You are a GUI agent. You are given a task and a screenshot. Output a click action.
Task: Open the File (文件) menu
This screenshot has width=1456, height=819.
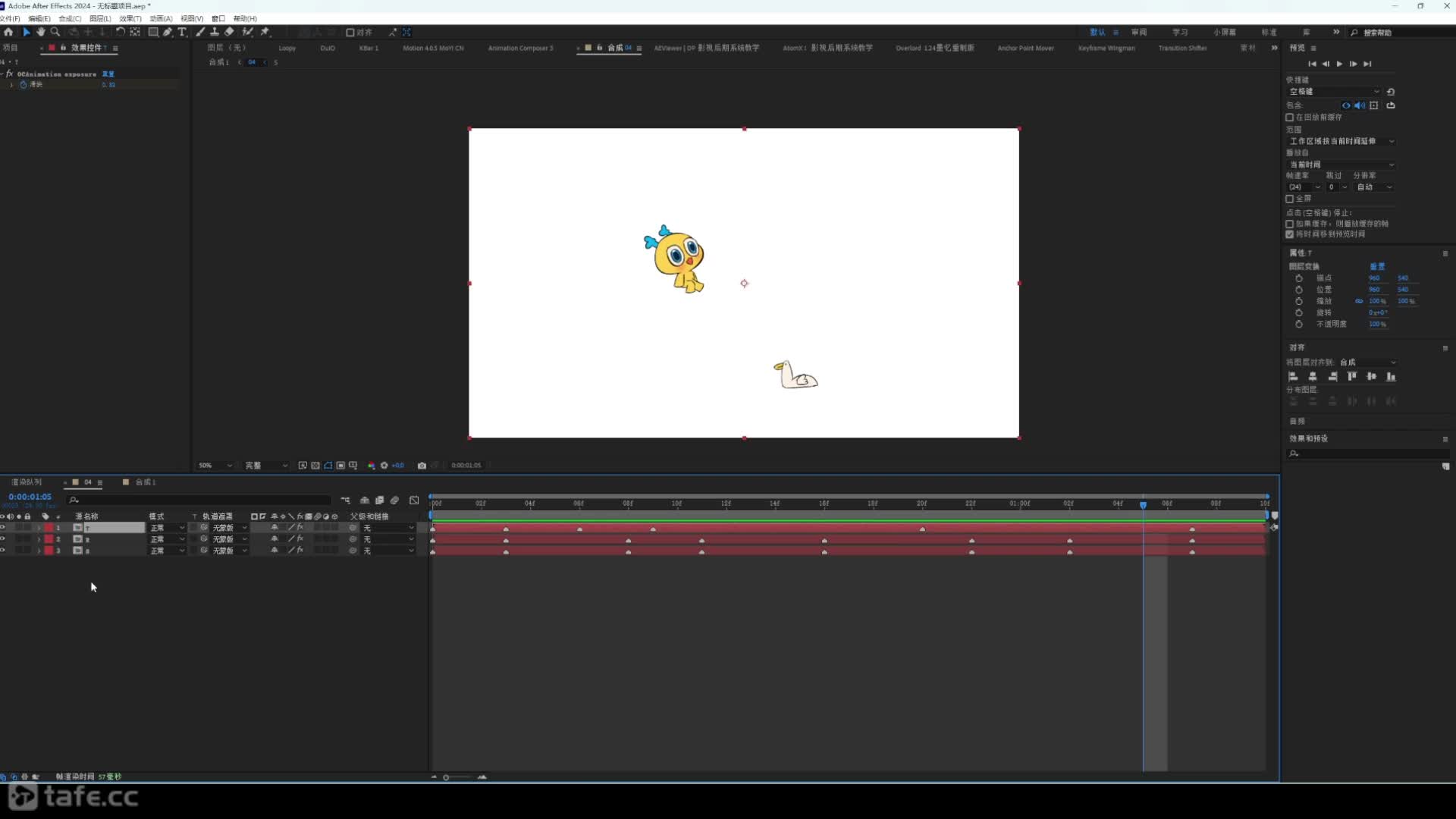click(x=10, y=18)
